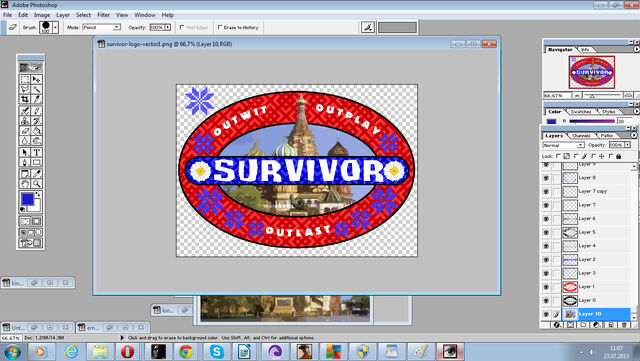
Task: Click the blue foreground color swatch in toolbox
Action: point(27,199)
